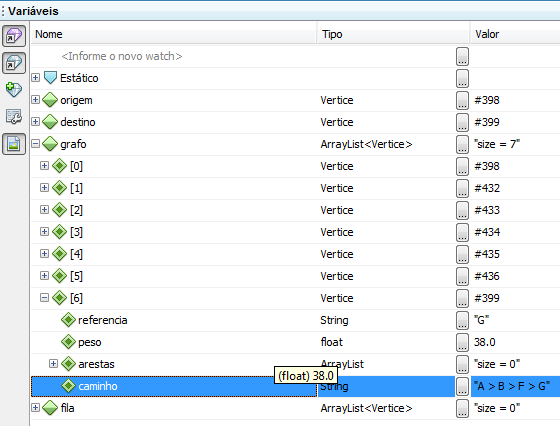Click the field icon next to referencia
Image resolution: width=560 pixels, height=426 pixels.
[x=68, y=320]
